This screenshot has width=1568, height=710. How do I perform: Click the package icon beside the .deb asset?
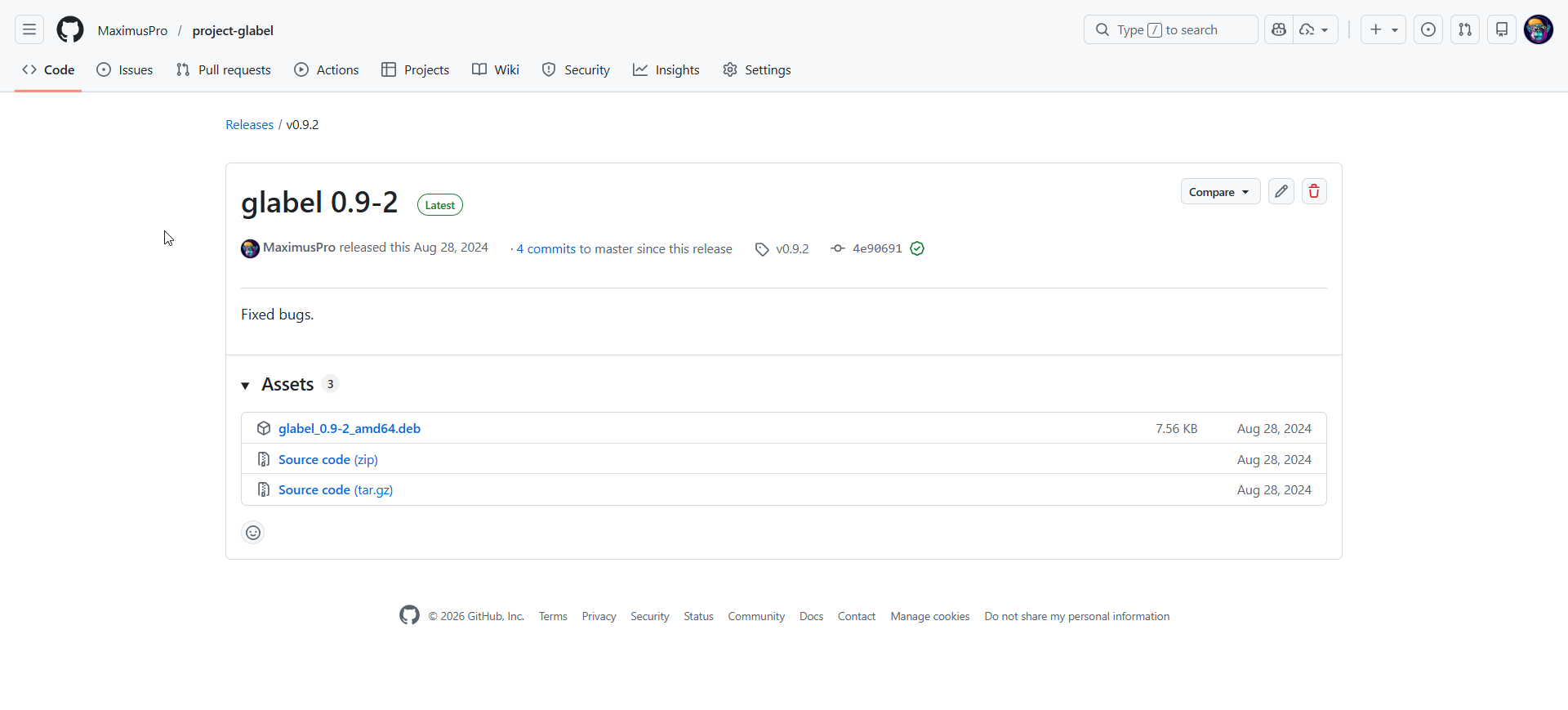click(x=264, y=428)
